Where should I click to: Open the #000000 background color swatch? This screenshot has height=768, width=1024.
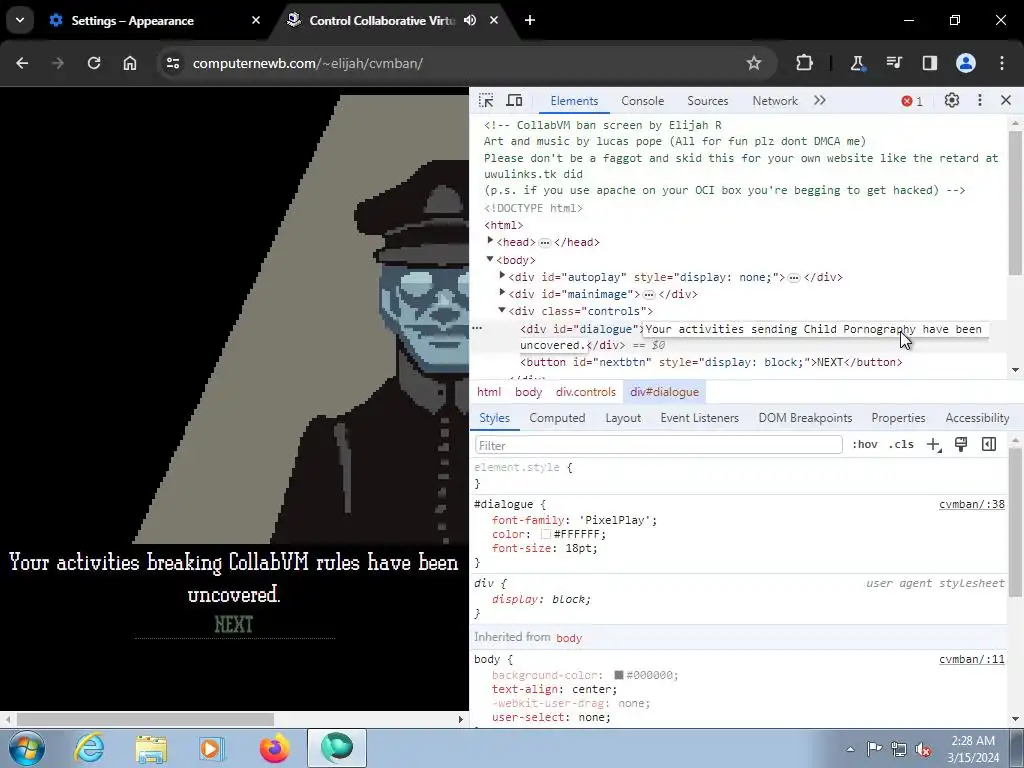[x=618, y=675]
